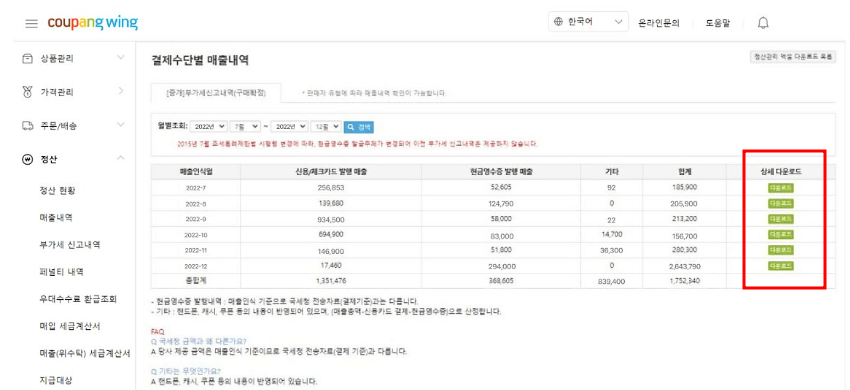This screenshot has width=850, height=390.
Task: Open the notification bell
Action: (763, 23)
